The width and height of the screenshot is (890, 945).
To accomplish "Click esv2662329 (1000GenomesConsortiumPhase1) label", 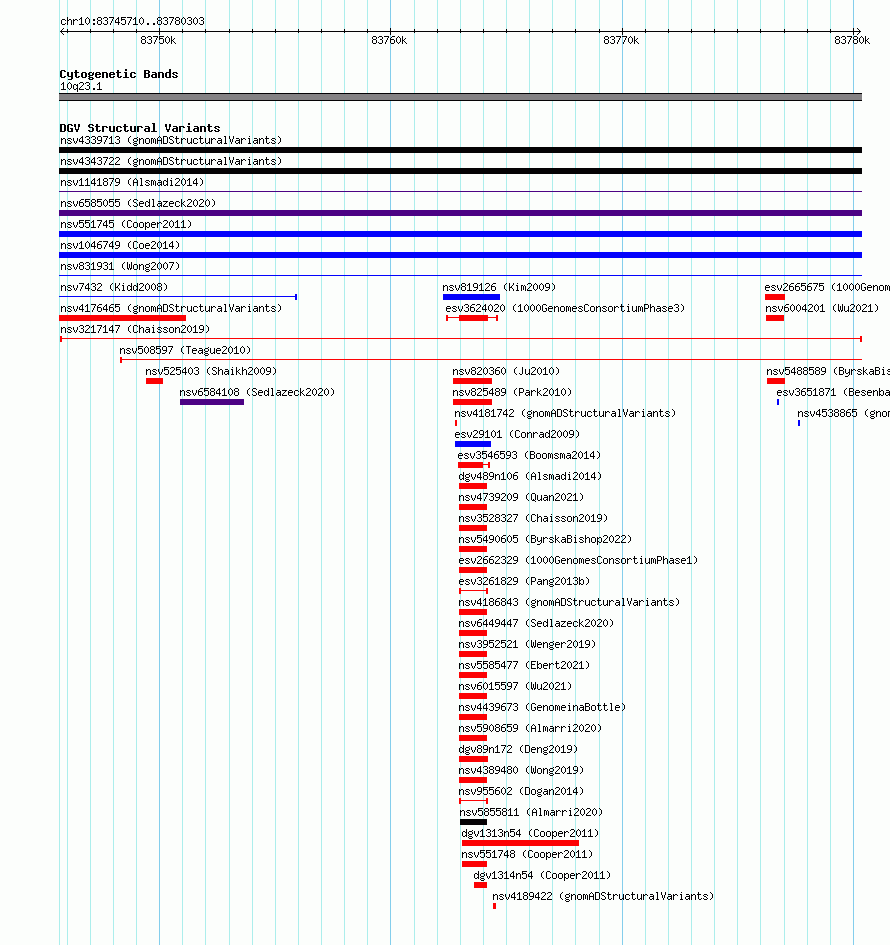I will pos(578,560).
